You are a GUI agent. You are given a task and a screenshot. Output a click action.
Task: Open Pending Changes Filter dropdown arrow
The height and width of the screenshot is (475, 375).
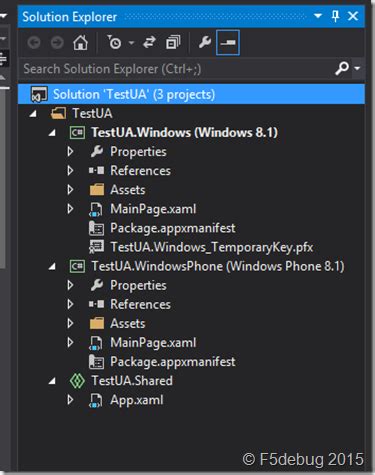[131, 43]
